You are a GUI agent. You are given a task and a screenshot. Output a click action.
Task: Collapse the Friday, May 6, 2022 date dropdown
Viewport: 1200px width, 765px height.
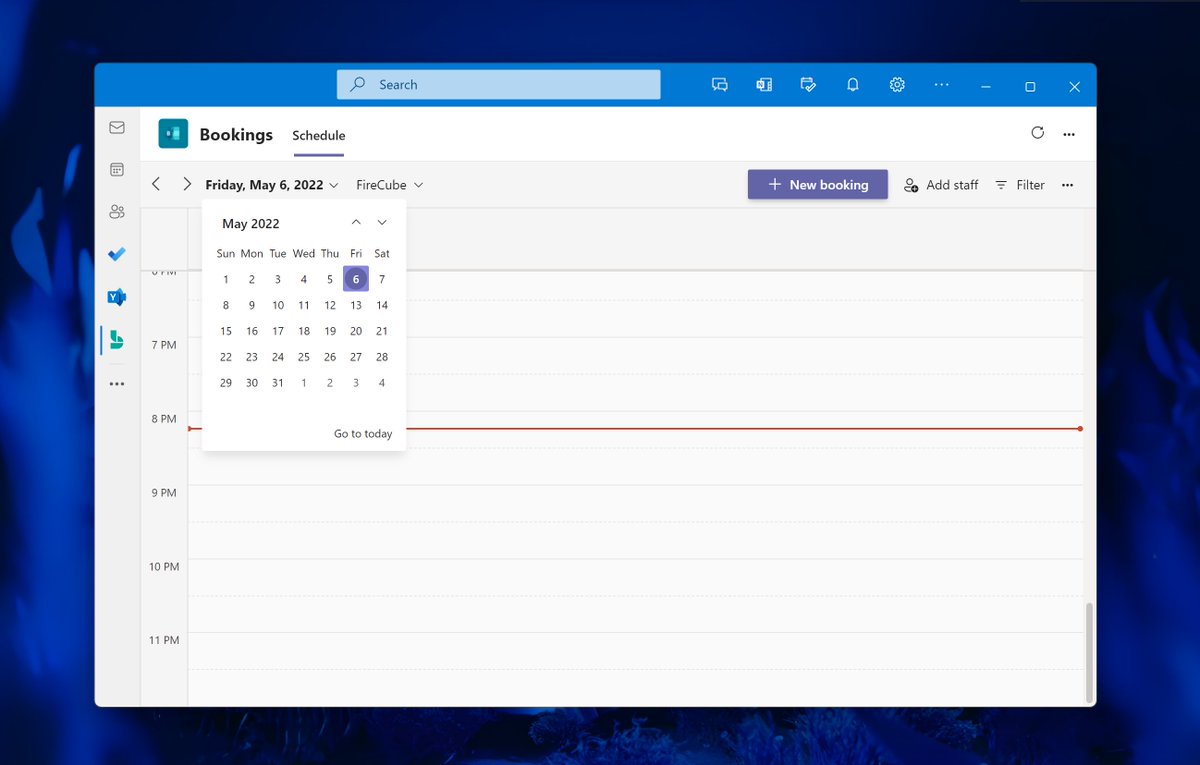click(272, 185)
